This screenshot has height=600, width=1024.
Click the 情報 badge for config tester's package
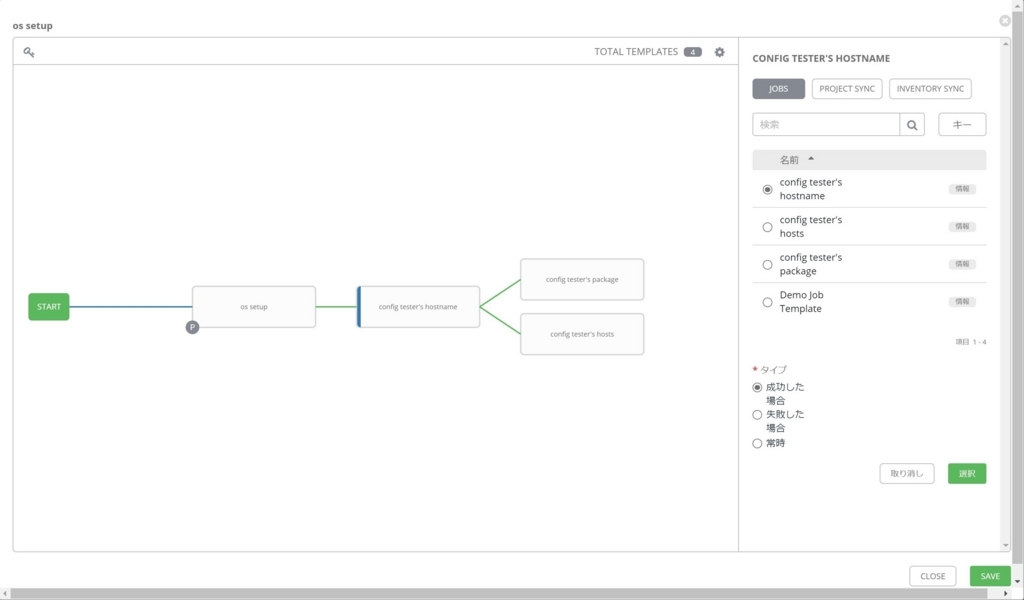(x=962, y=264)
